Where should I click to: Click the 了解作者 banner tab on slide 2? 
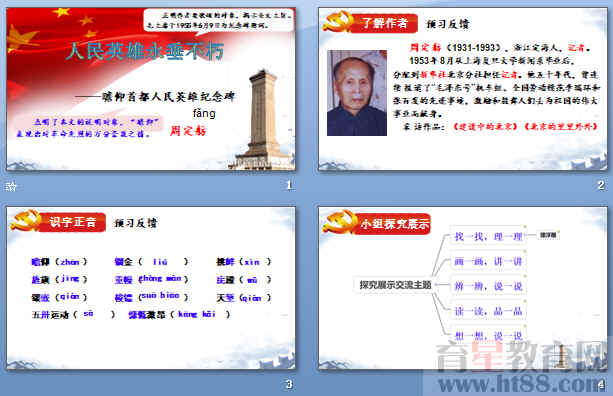tap(385, 23)
